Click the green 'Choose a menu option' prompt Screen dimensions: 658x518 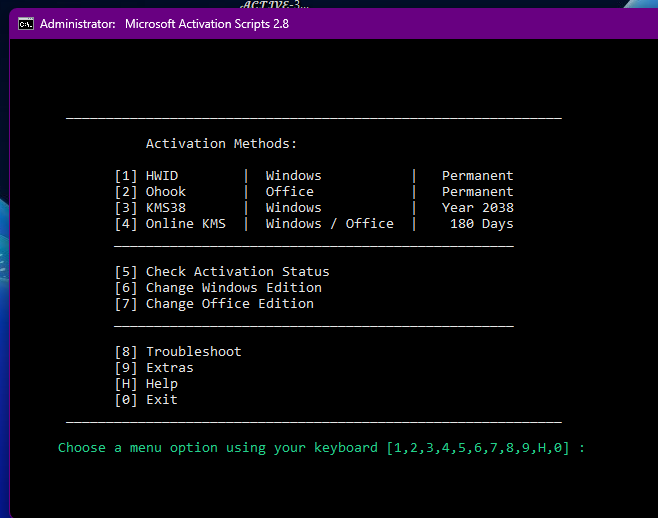pos(321,447)
